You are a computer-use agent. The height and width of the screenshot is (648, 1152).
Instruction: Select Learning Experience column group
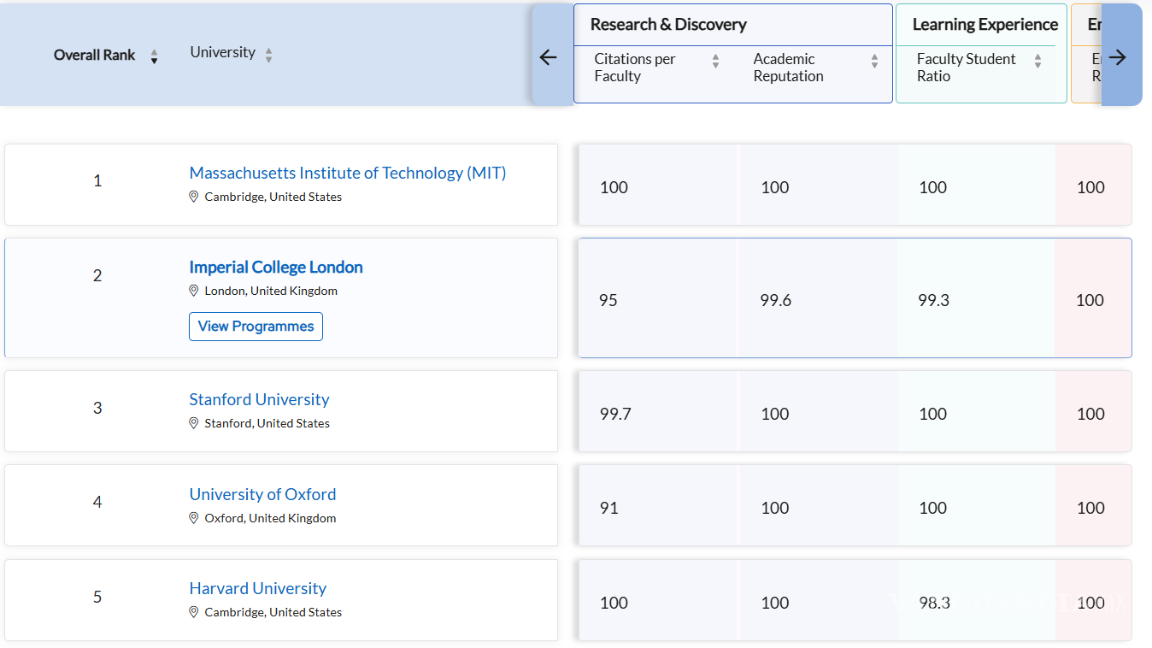click(x=984, y=25)
